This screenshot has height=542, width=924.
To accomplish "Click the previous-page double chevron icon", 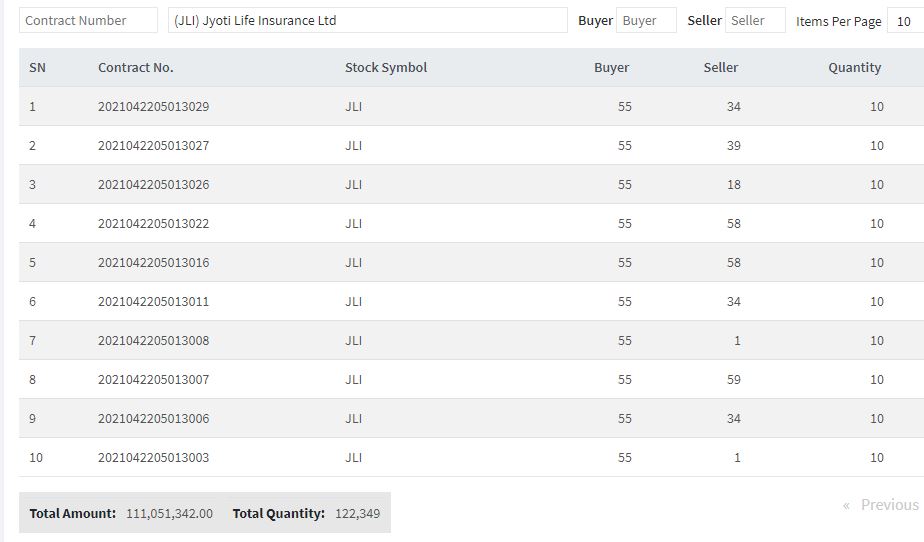I will [x=846, y=505].
